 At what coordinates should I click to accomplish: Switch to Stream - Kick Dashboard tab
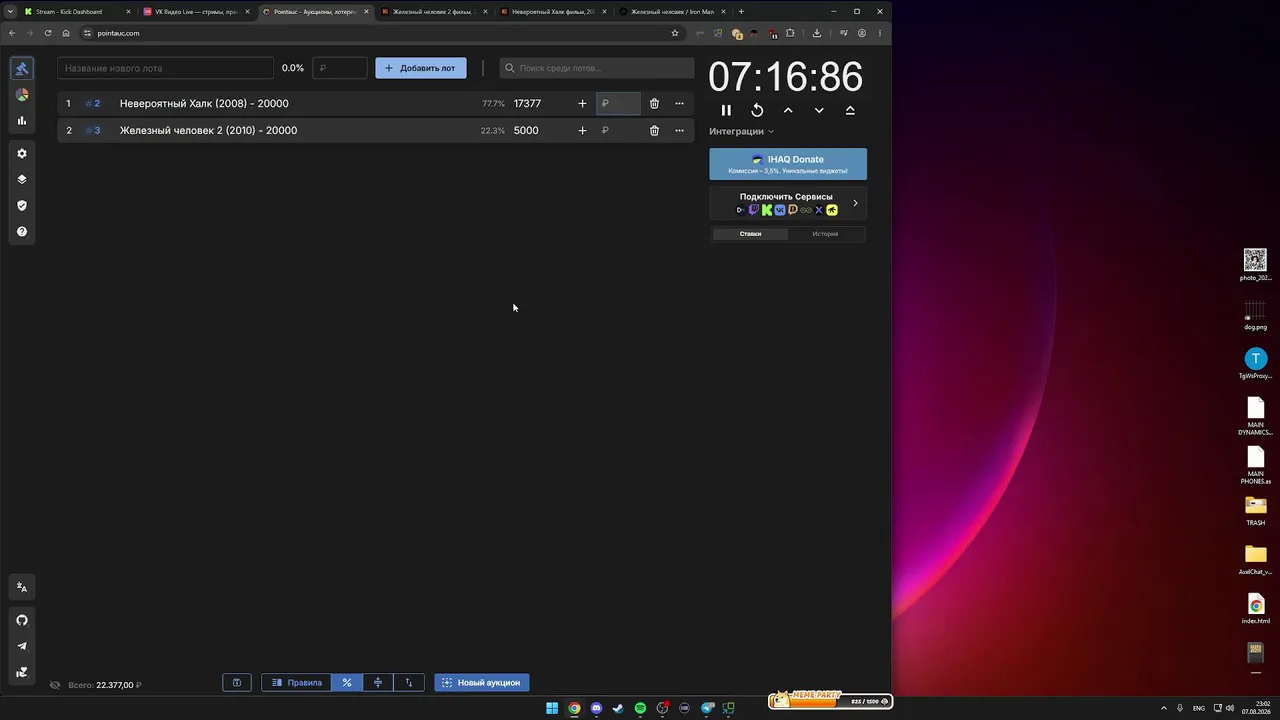tap(77, 12)
